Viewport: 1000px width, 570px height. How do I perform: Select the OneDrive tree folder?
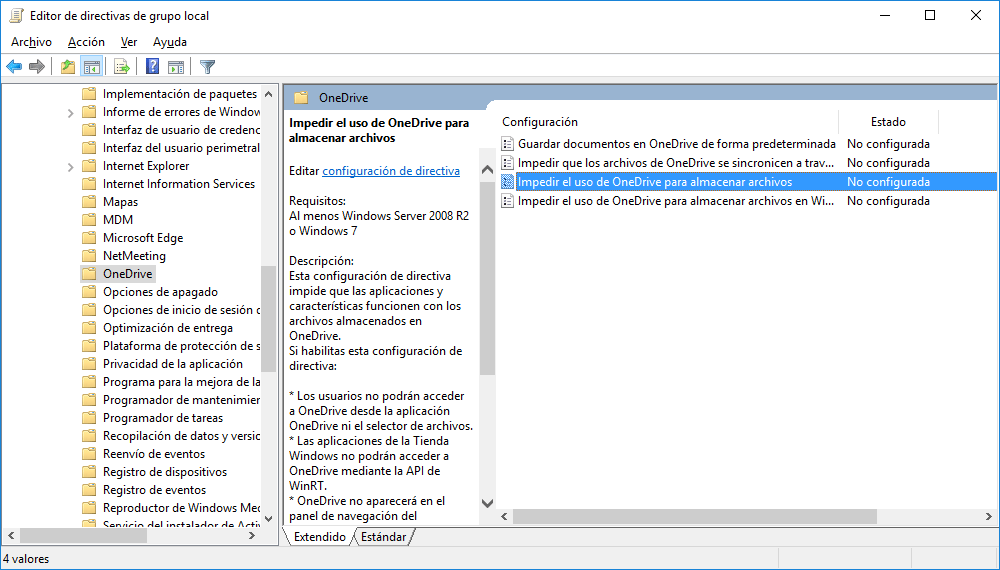[x=128, y=274]
